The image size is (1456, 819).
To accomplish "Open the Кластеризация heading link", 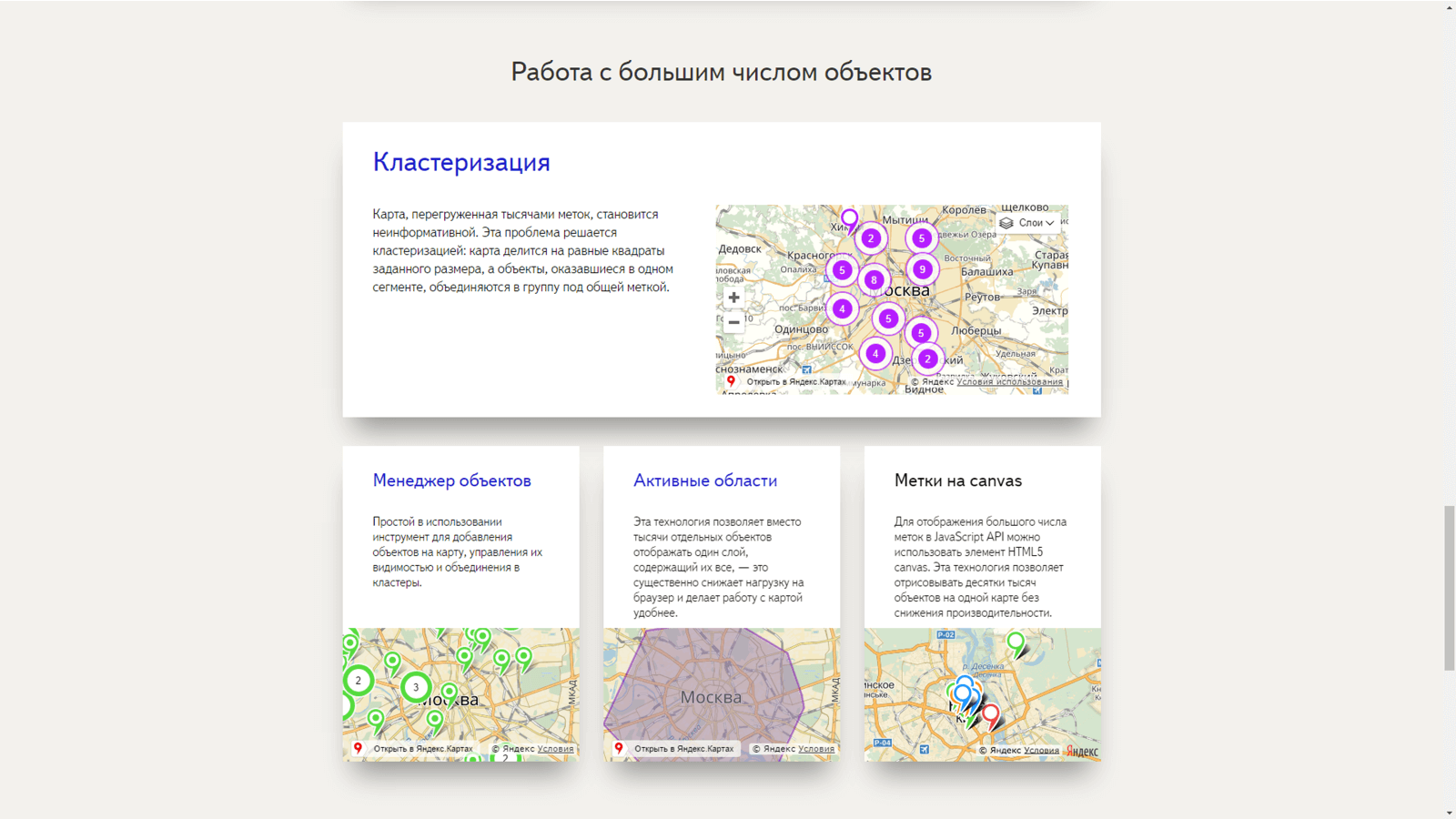I will [460, 161].
